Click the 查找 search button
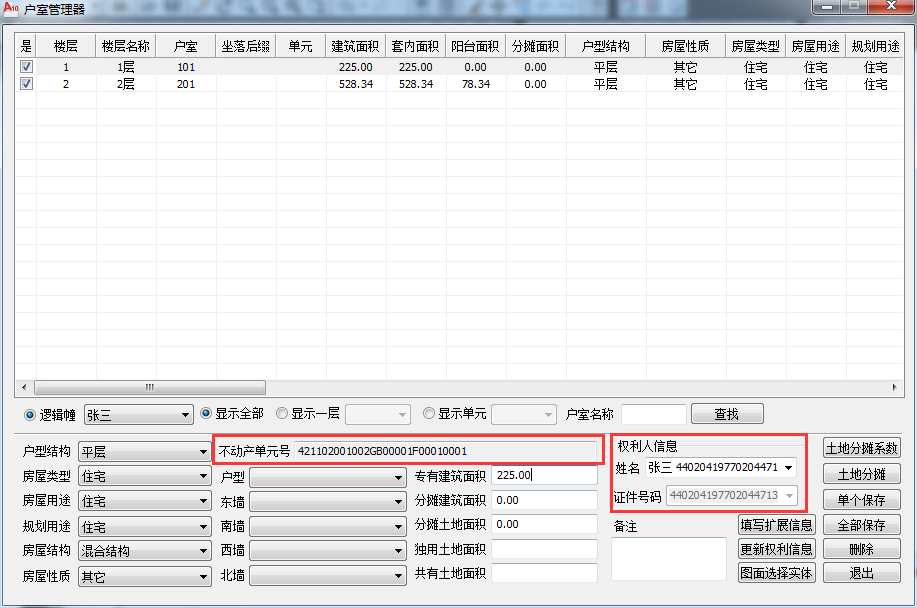Screen dimensions: 917x608 pyautogui.click(x=726, y=414)
